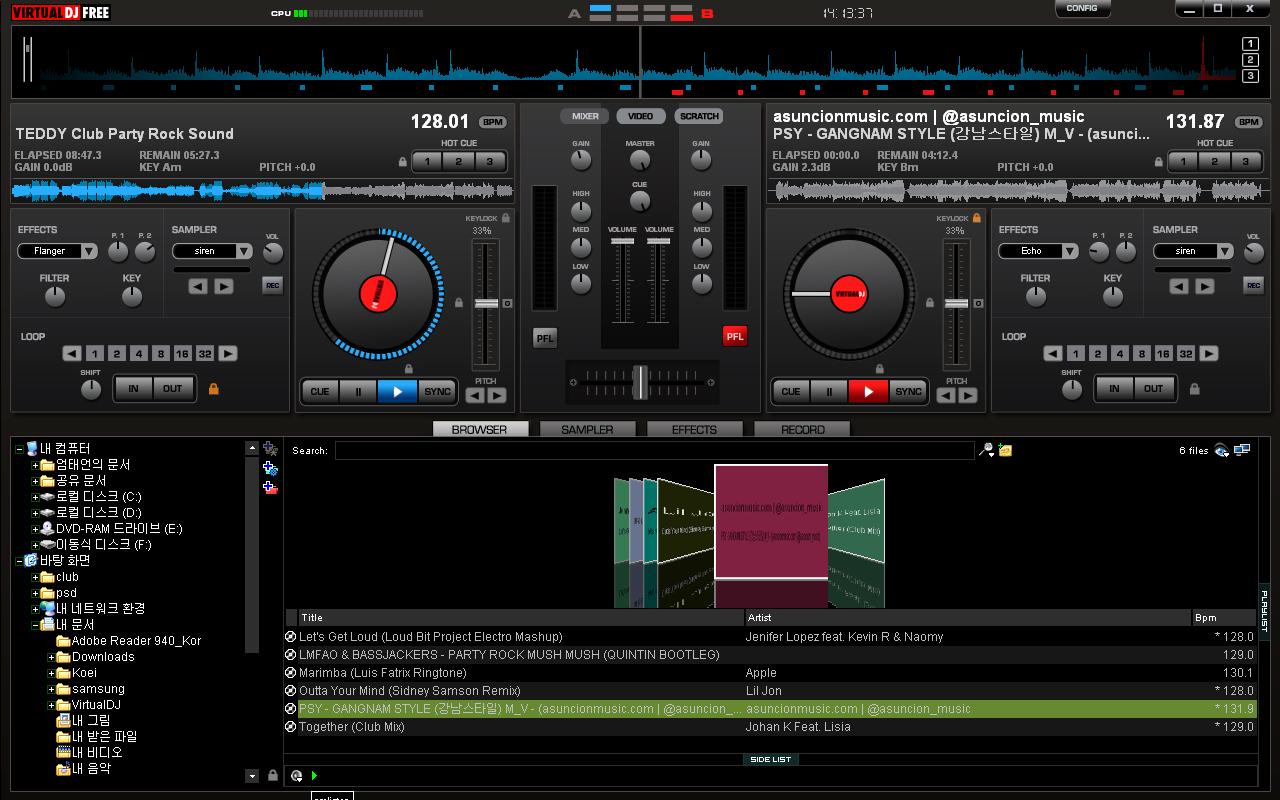1280x800 pixels.
Task: Click the left deck CUE button
Action: 320,392
